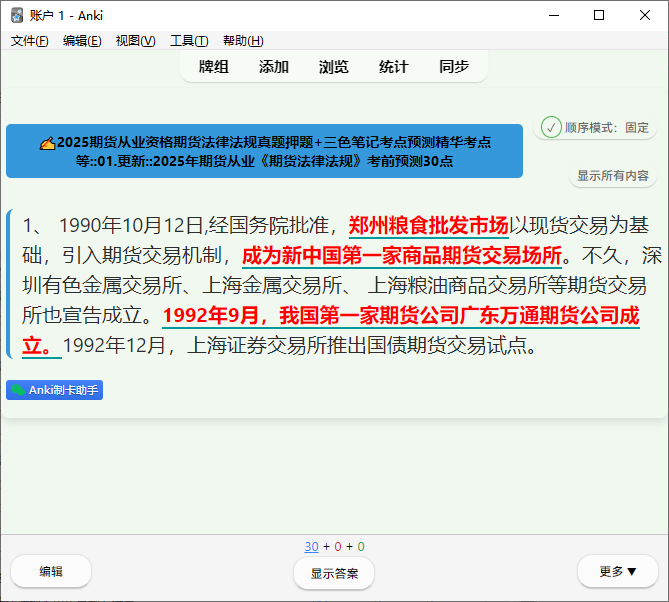
Task: Go to 牌组 decks view
Action: click(214, 67)
